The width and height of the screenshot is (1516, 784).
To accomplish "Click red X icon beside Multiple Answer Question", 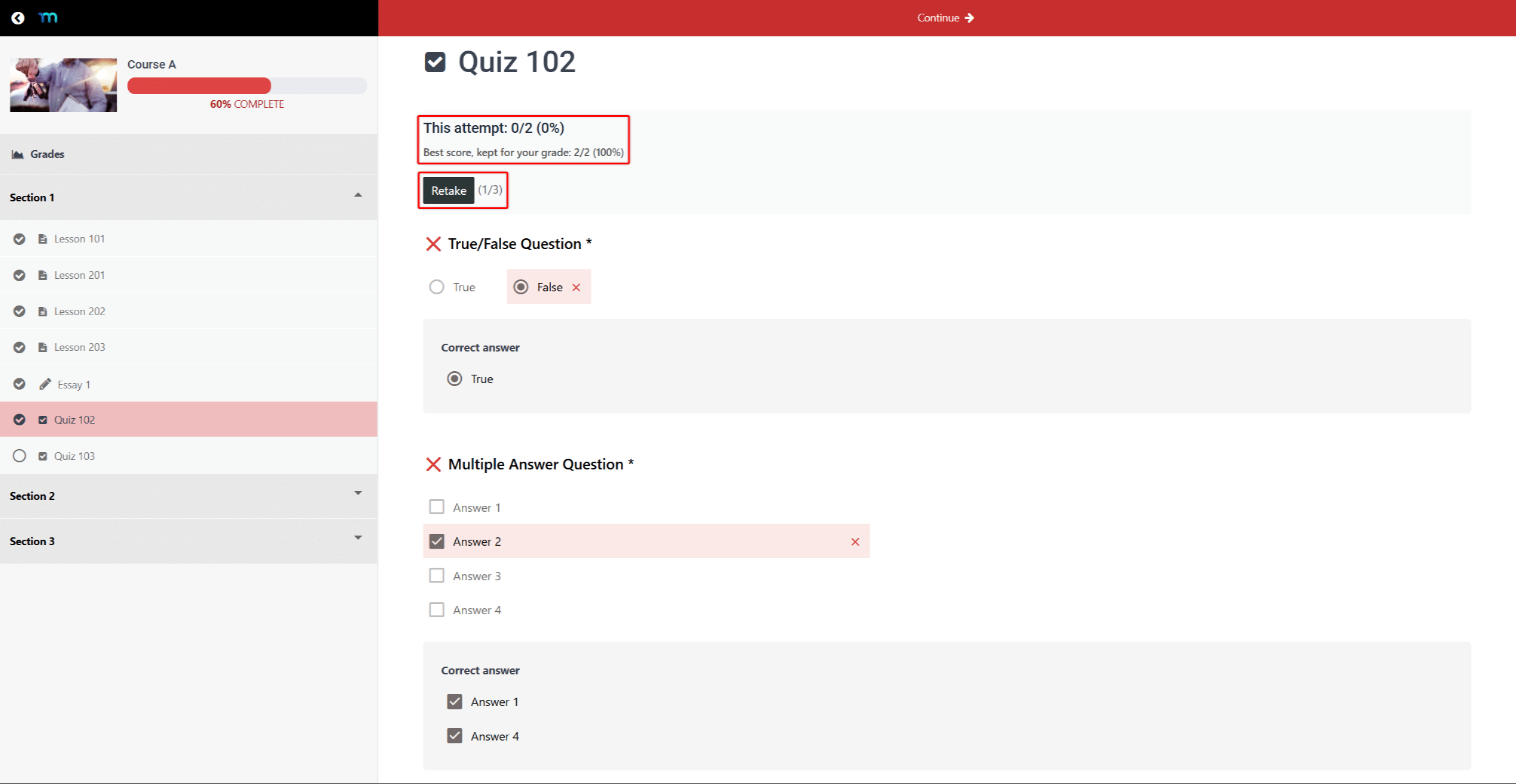I will (x=433, y=465).
